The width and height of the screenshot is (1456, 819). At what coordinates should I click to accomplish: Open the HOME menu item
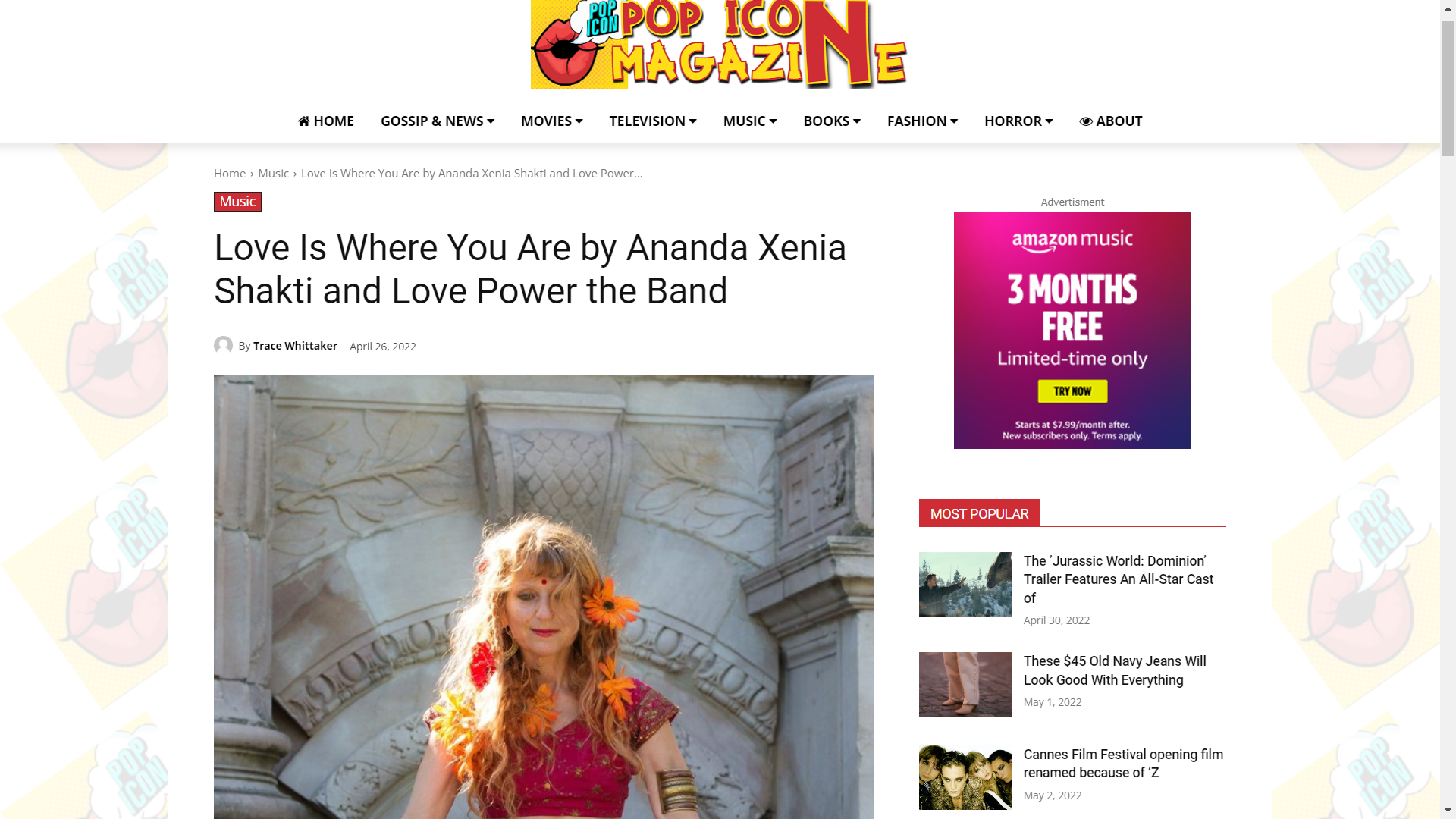click(326, 121)
